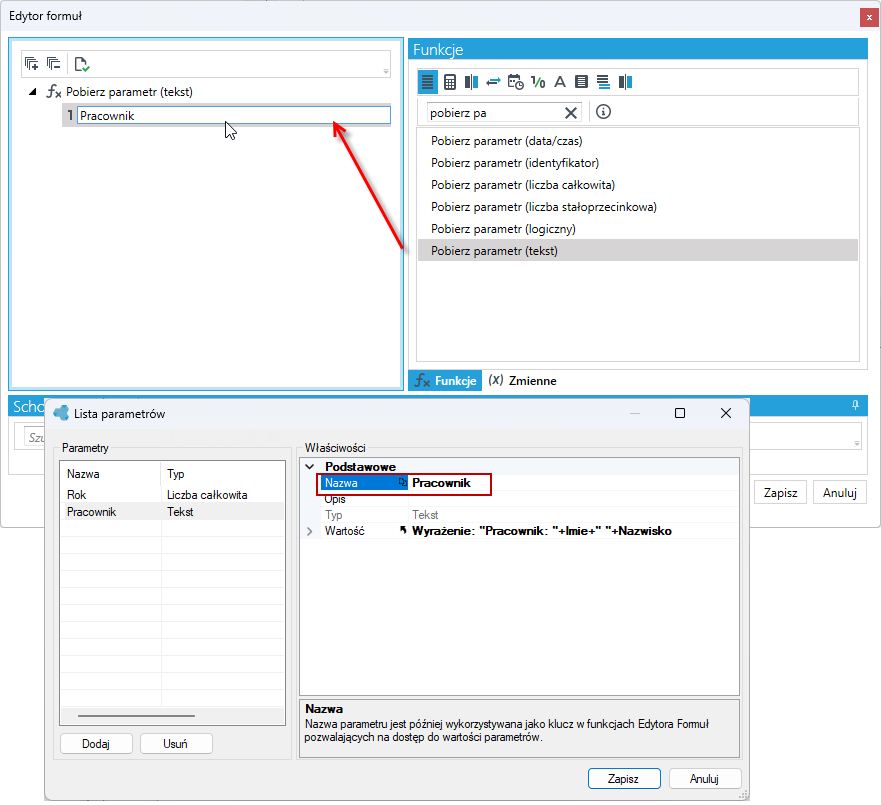Click Anuluj in the Edytor formuł window
Screen dimensions: 881x805
pyautogui.click(x=839, y=493)
